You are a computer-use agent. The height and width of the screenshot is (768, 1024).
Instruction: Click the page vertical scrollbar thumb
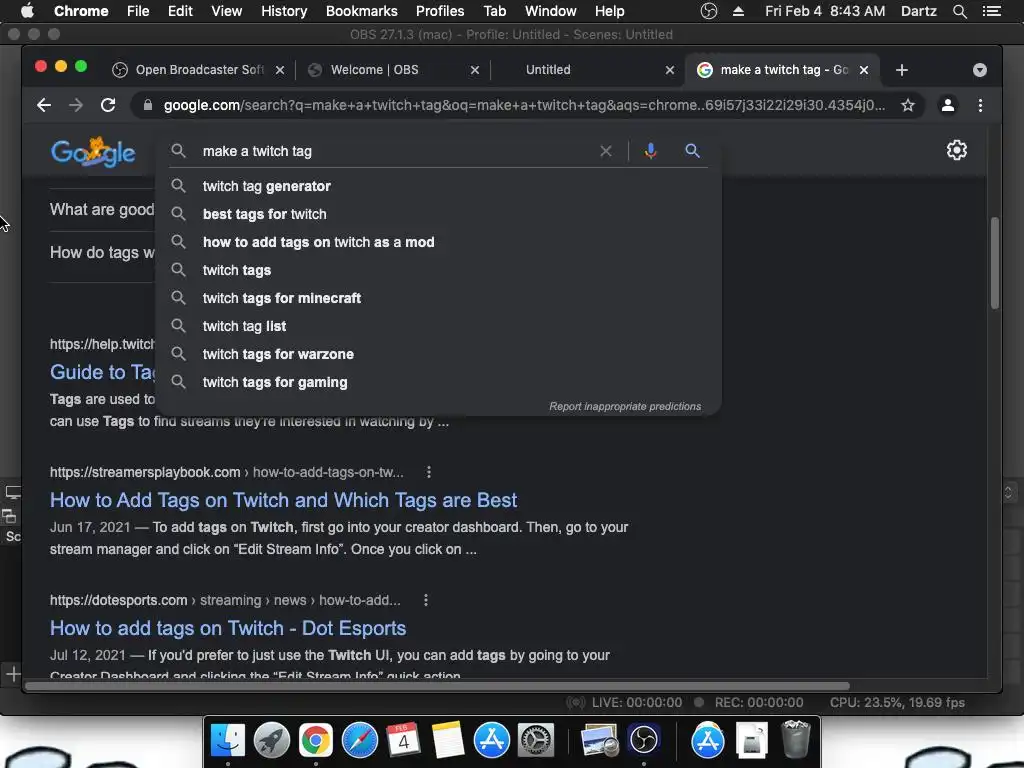click(x=995, y=263)
